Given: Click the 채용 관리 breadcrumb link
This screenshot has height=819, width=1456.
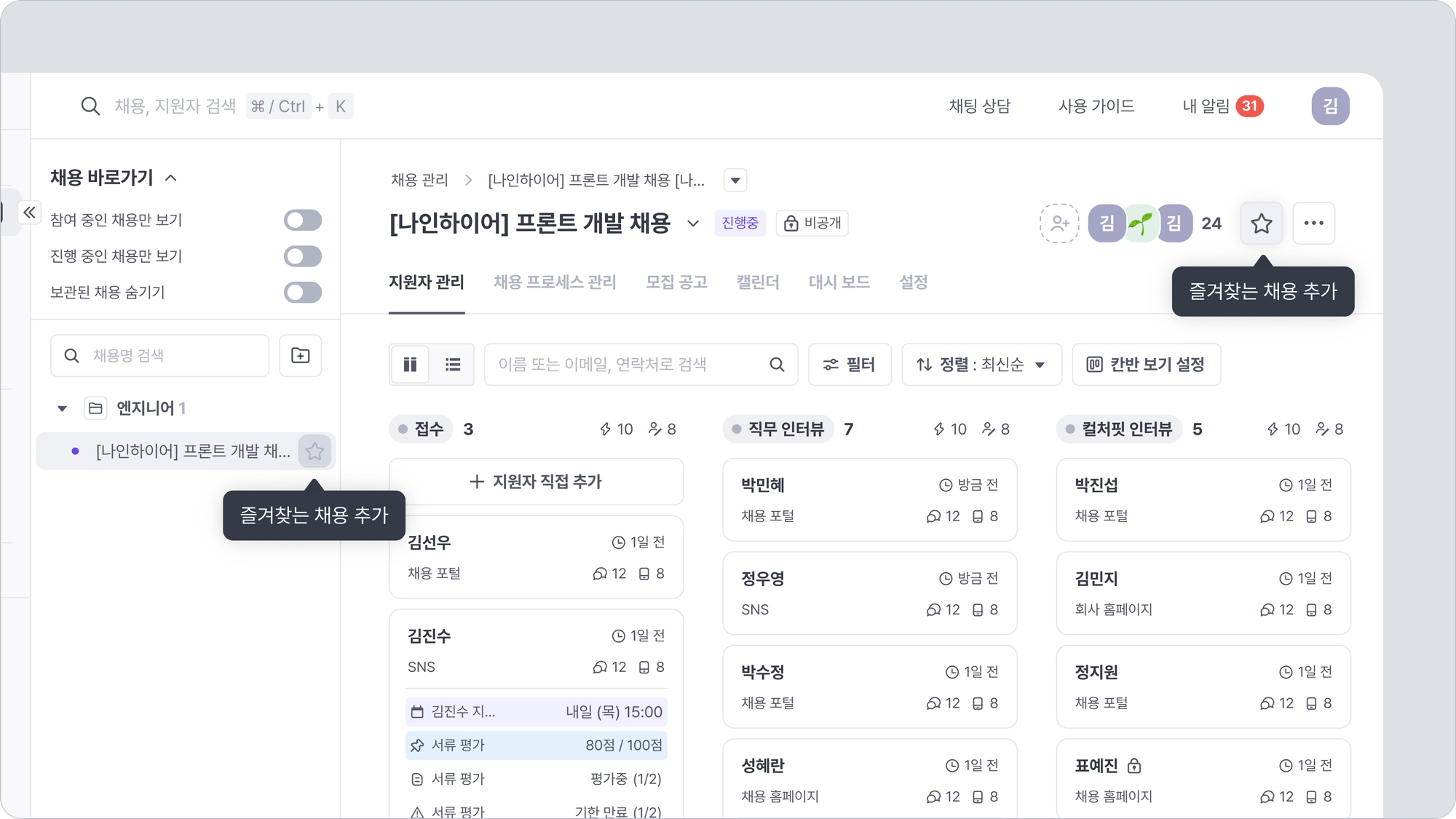Looking at the screenshot, I should click(419, 181).
